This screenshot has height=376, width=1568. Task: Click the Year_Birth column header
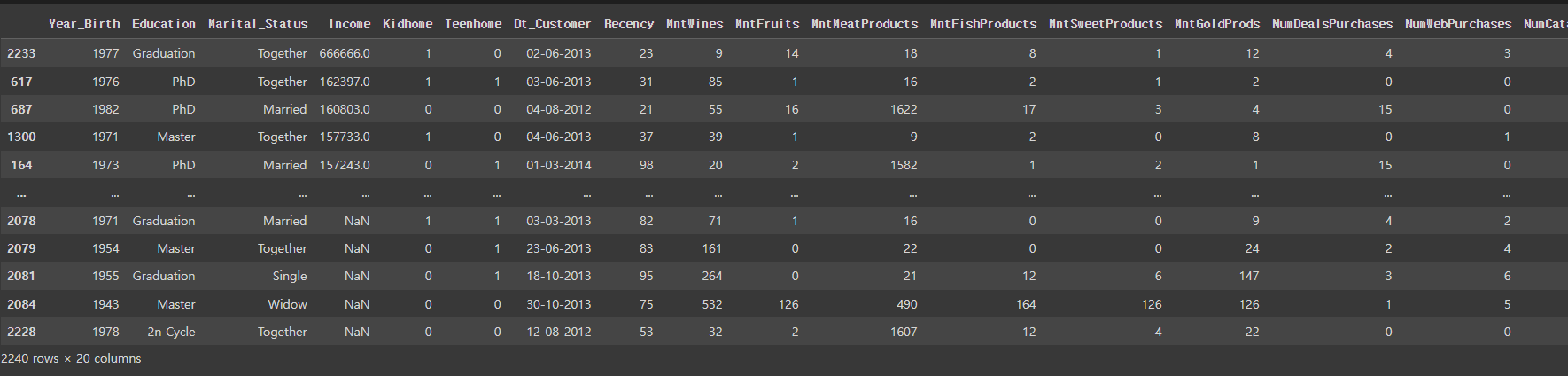[x=84, y=24]
